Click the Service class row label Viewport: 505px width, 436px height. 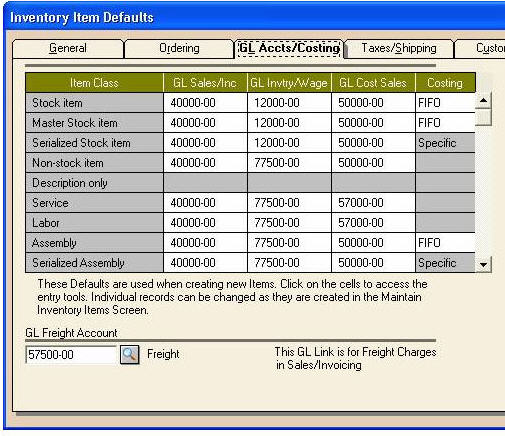(x=94, y=203)
